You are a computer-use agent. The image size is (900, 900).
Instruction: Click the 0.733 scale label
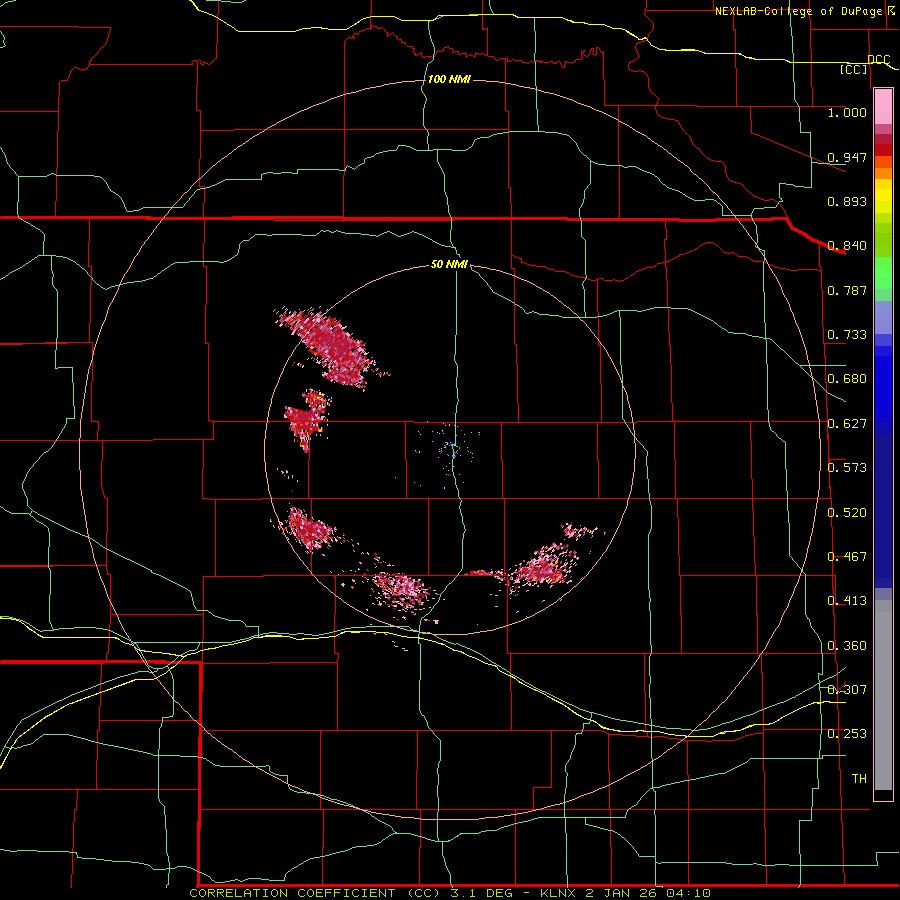[847, 335]
